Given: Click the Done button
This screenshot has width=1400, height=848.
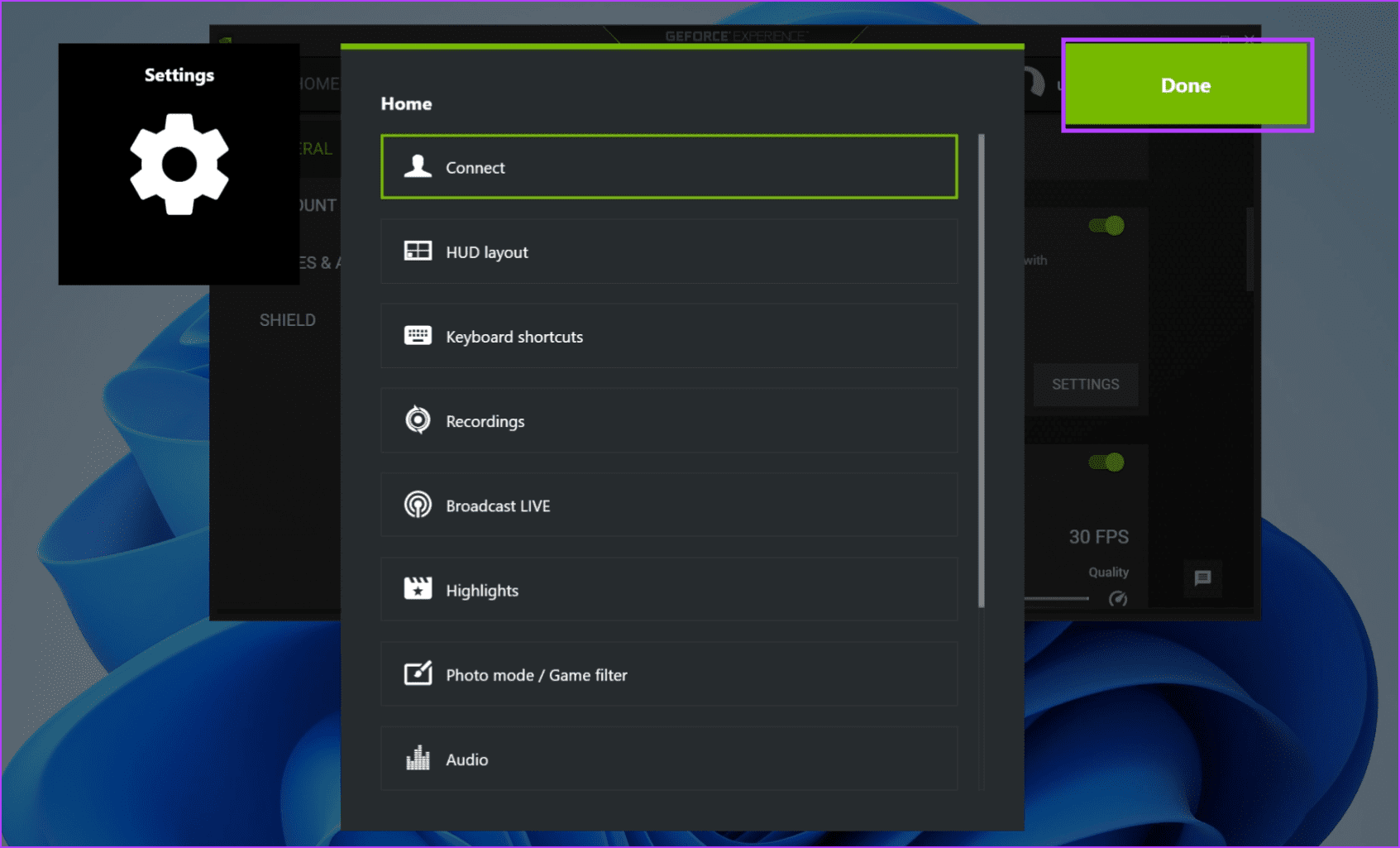Looking at the screenshot, I should 1186,85.
